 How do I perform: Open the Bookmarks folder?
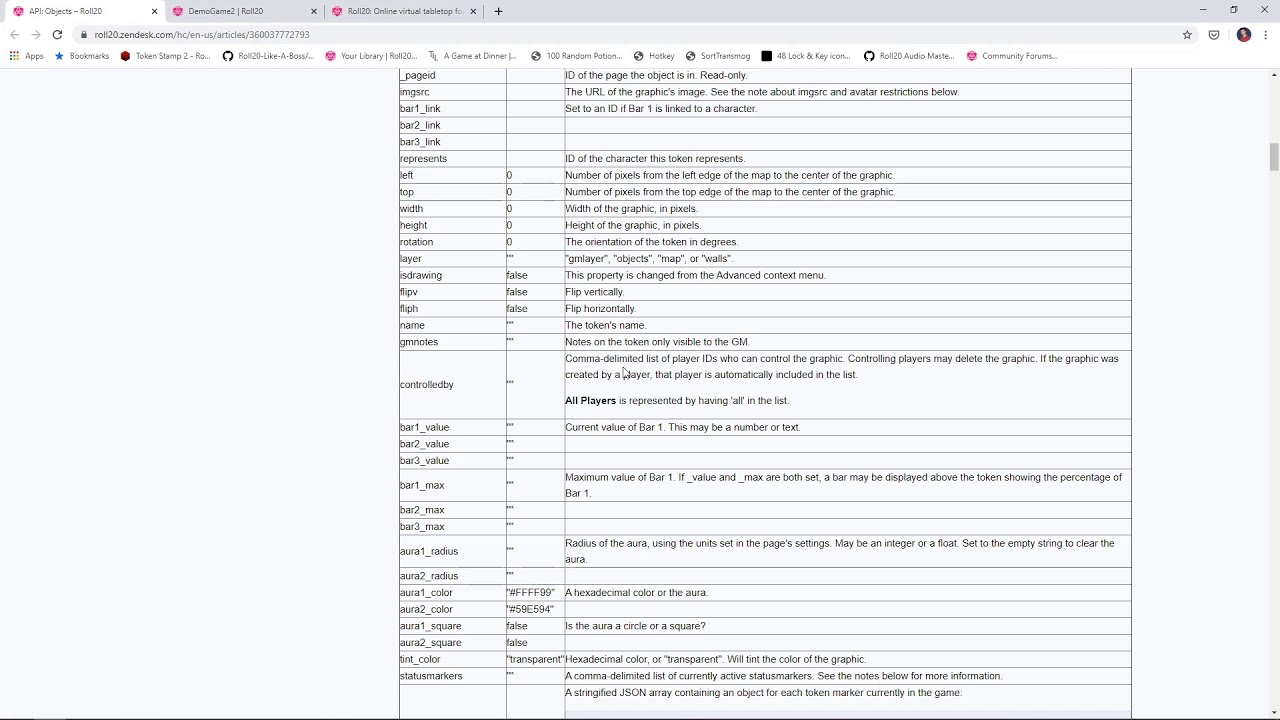[x=81, y=56]
